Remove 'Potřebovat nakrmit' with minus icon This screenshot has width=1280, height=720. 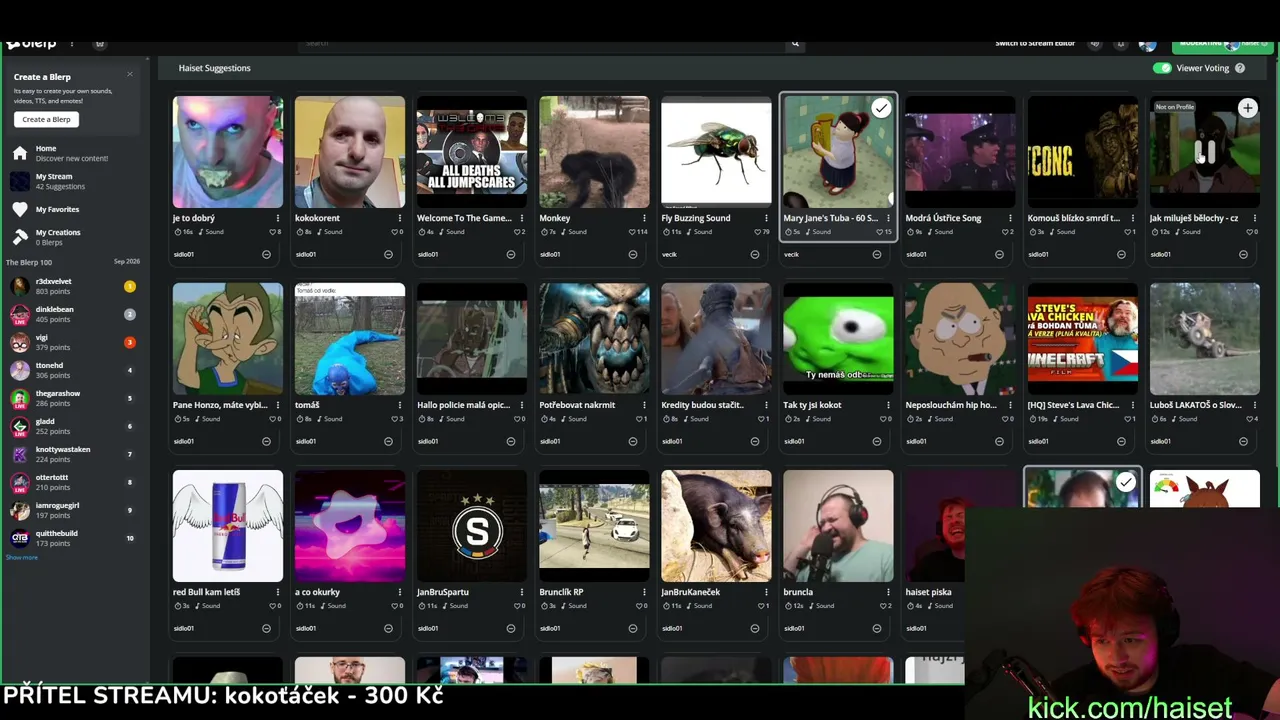tap(632, 441)
